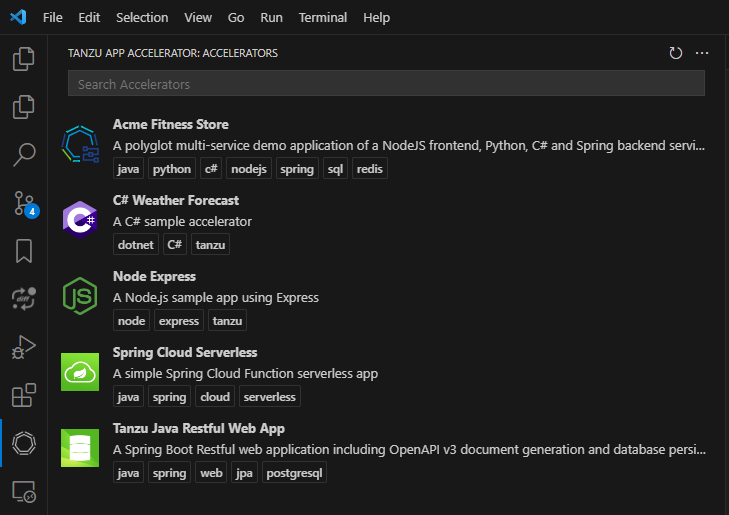Click the spring tag on Spring Cloud Serverless

(169, 396)
